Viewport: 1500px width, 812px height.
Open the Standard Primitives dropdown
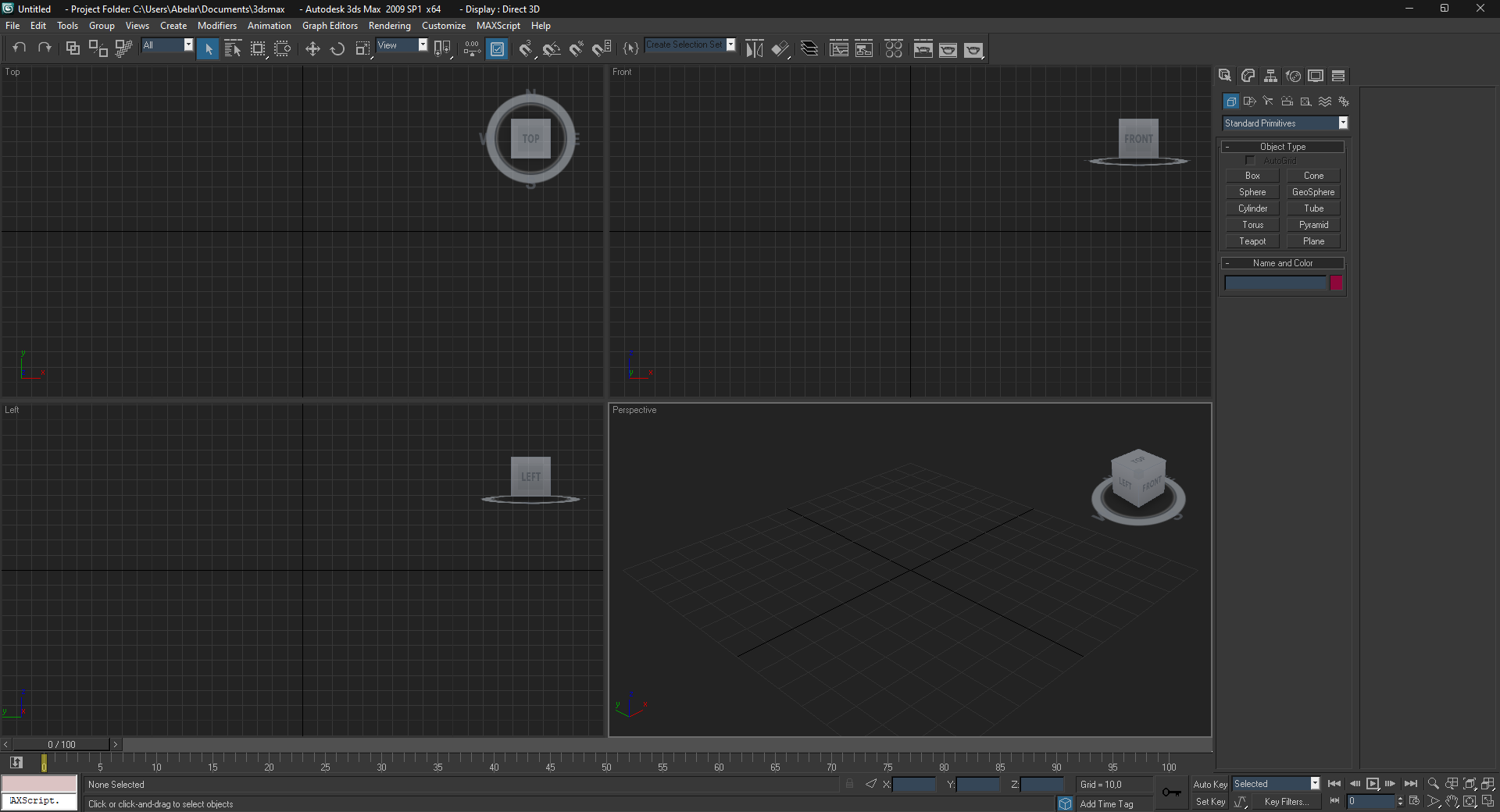pyautogui.click(x=1342, y=123)
